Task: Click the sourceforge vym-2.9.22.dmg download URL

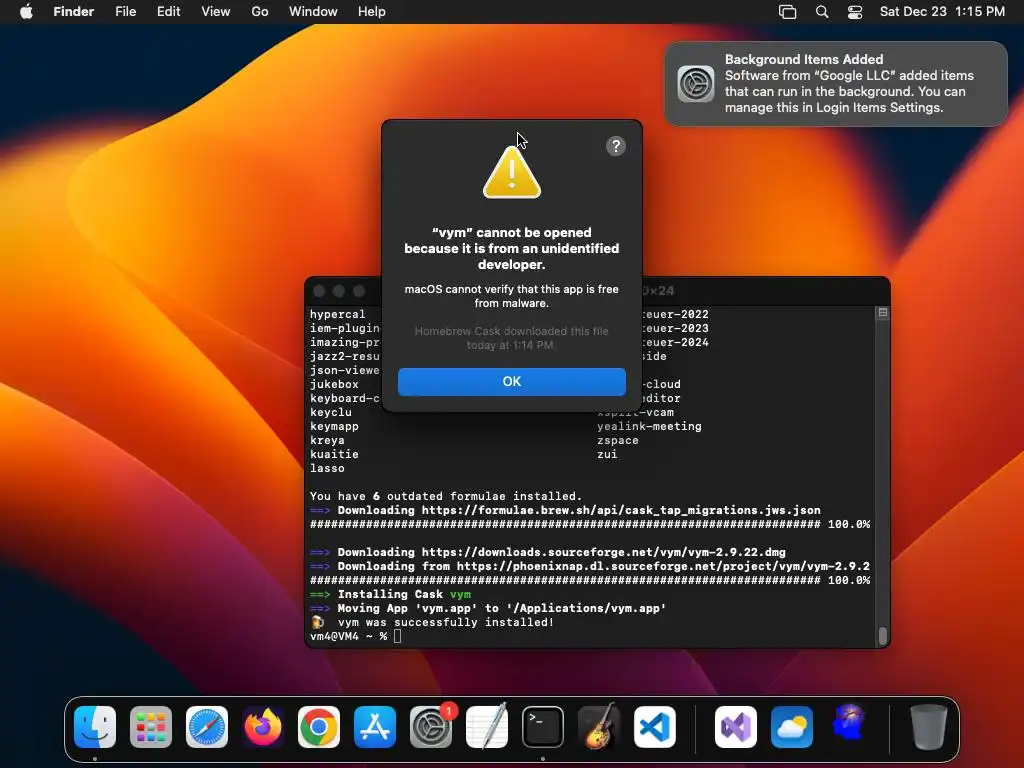Action: (x=603, y=552)
